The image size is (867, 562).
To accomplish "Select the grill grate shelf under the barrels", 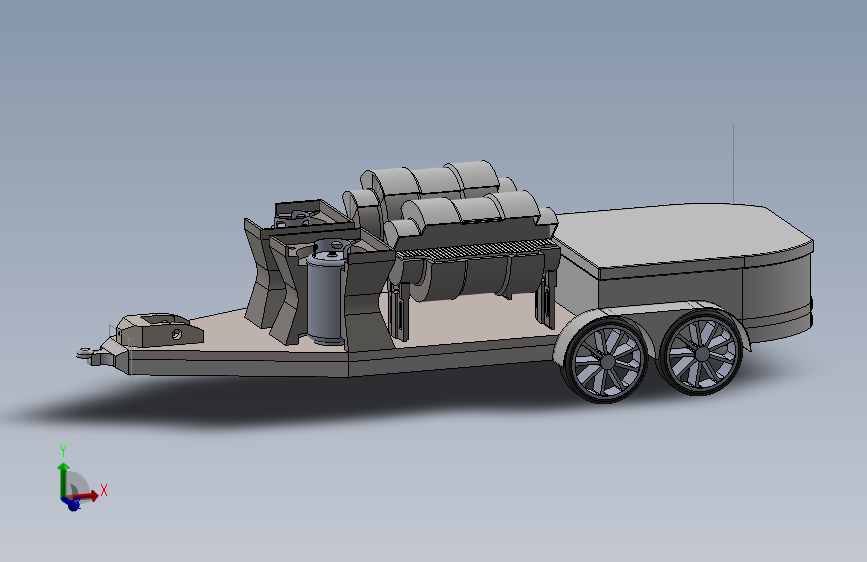I will pos(476,250).
